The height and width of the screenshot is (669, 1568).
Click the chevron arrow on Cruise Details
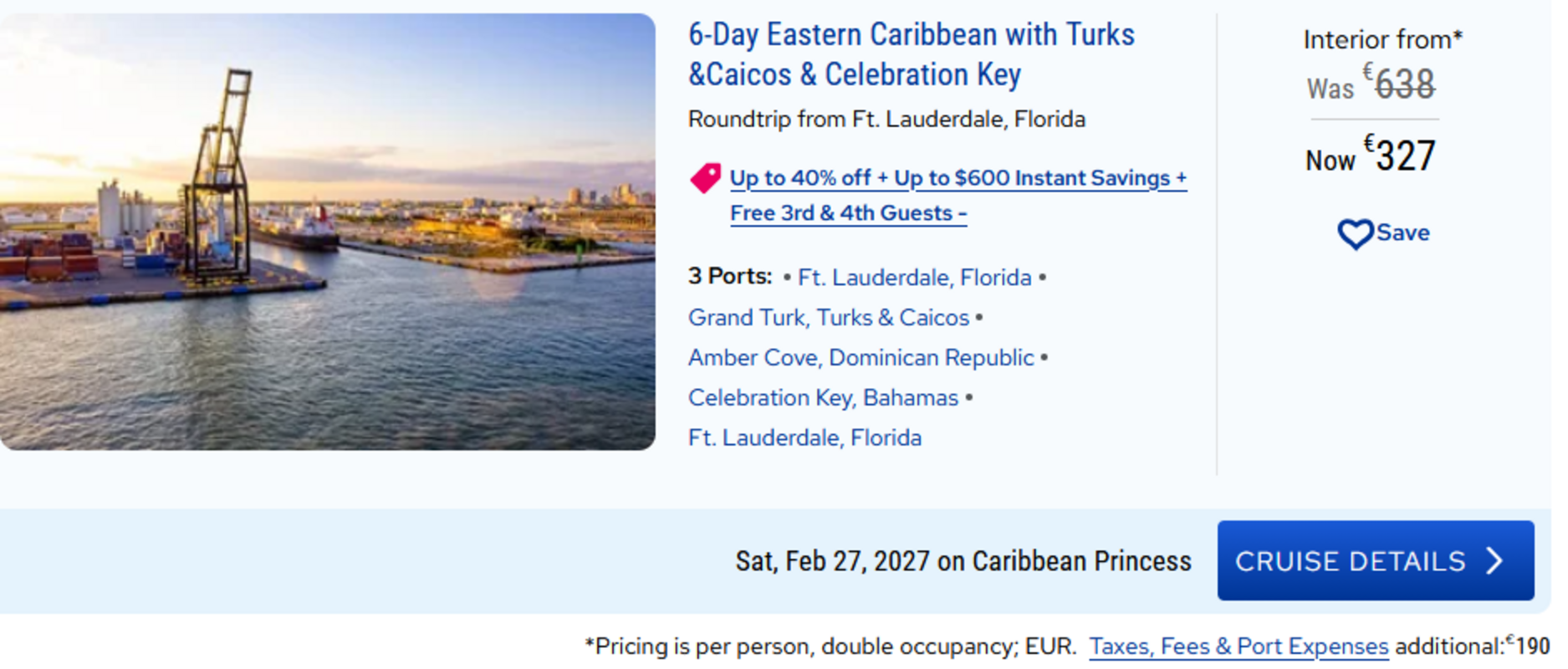click(x=1495, y=560)
